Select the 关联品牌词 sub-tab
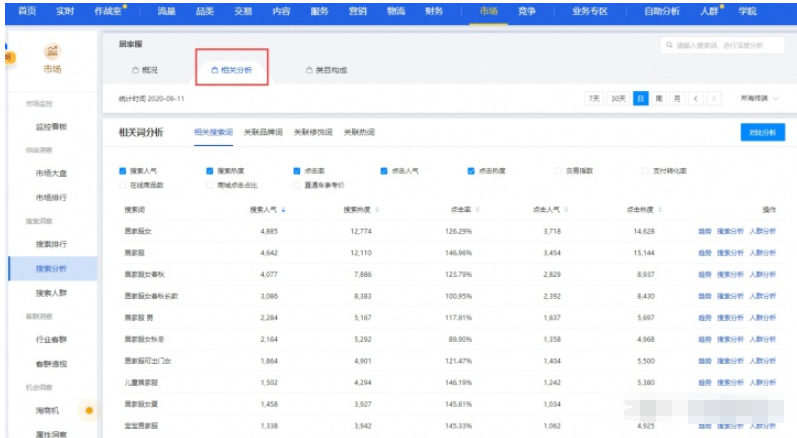Viewport: 797px width, 438px height. tap(263, 133)
